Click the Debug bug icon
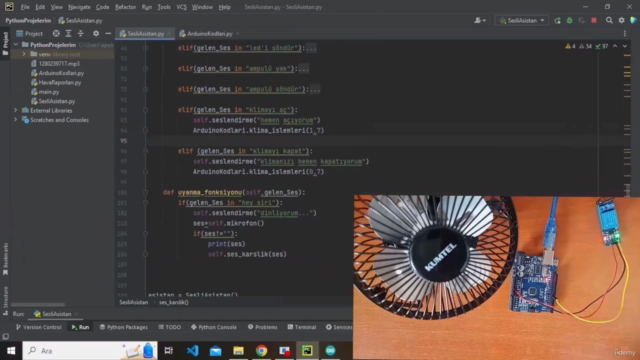 tap(569, 20)
